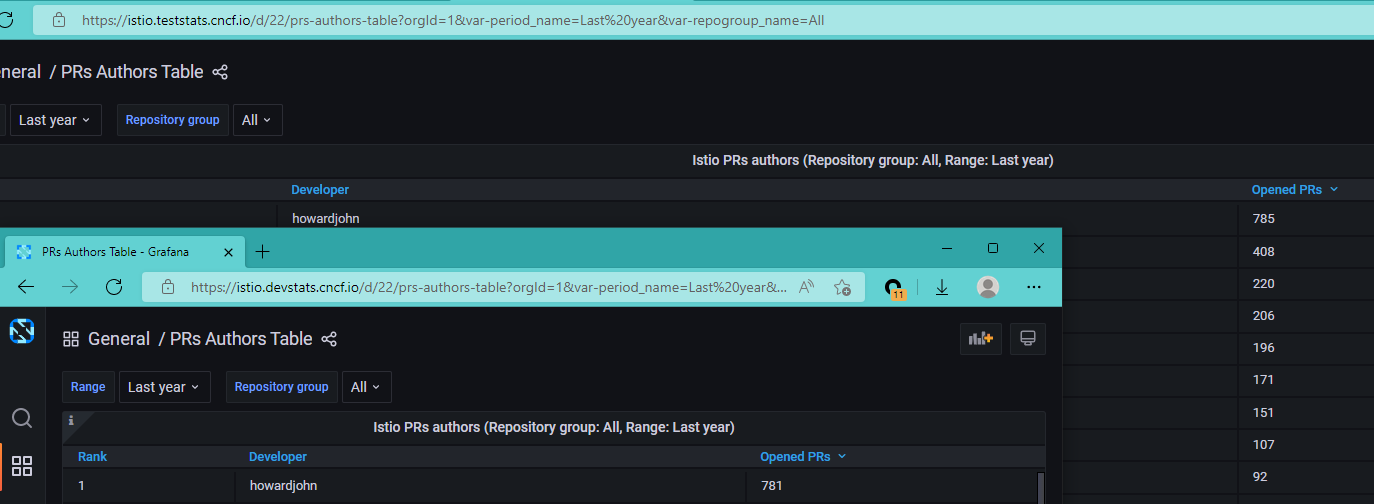This screenshot has height=504, width=1374.
Task: Open the browser settings and more menu
Action: pyautogui.click(x=1035, y=287)
